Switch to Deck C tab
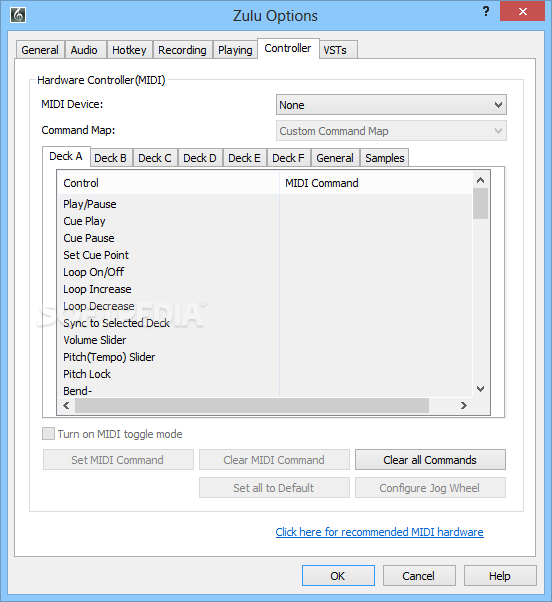This screenshot has height=602, width=552. point(155,158)
